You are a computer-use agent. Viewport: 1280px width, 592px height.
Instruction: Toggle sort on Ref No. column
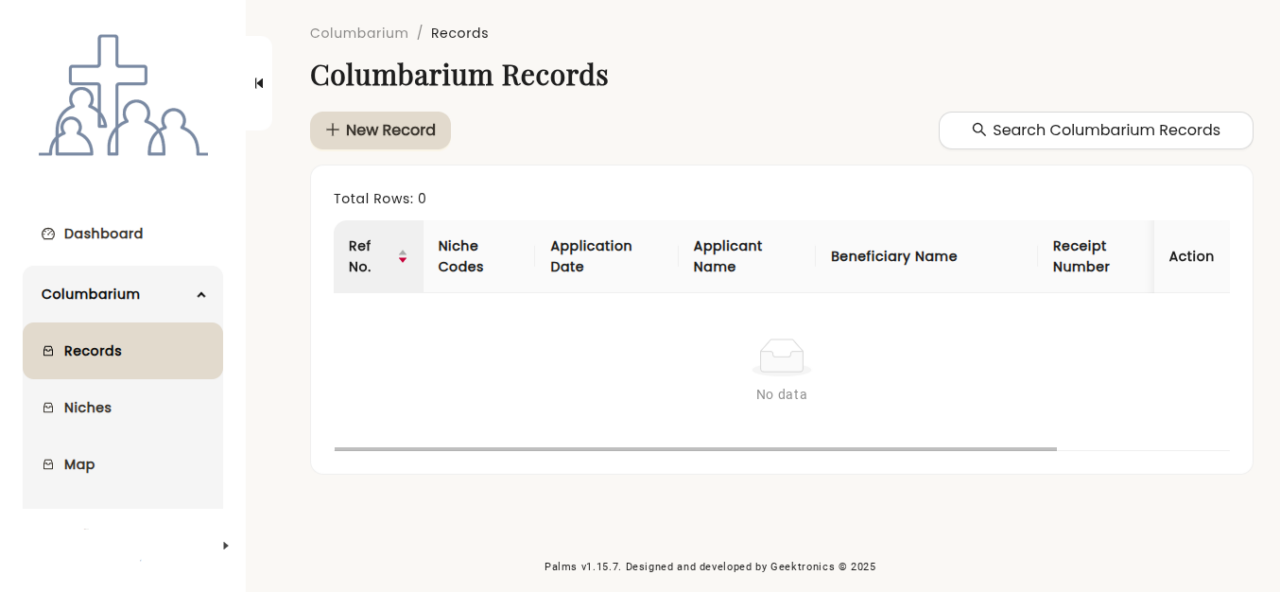click(x=402, y=256)
